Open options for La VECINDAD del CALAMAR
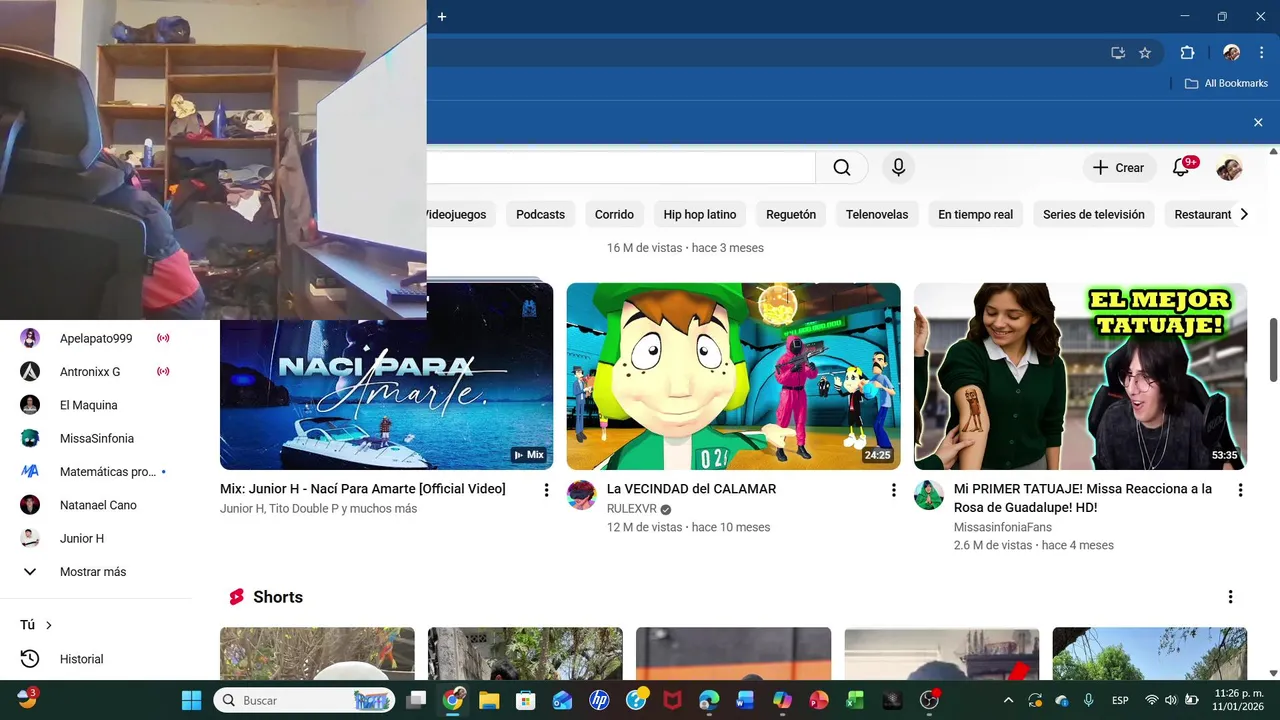Image resolution: width=1280 pixels, height=720 pixels. pyautogui.click(x=893, y=490)
